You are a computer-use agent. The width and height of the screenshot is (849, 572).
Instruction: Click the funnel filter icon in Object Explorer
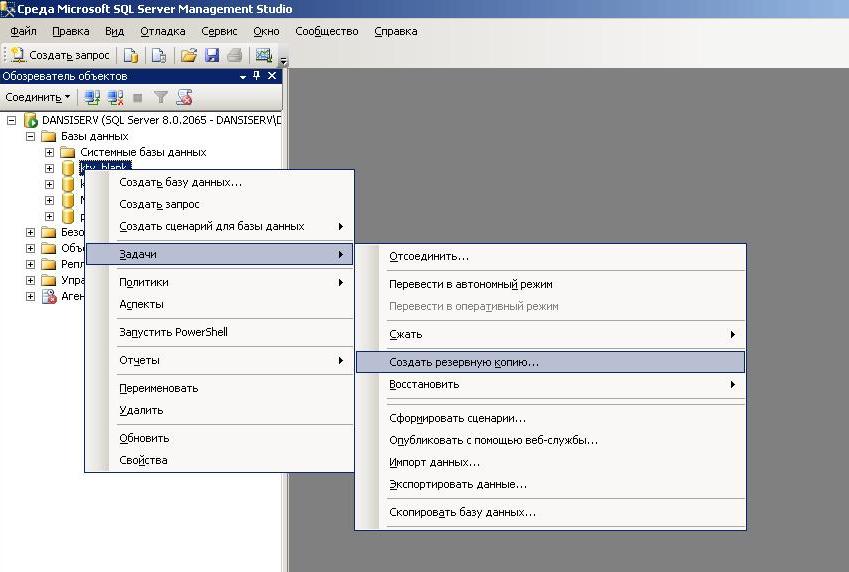(160, 97)
